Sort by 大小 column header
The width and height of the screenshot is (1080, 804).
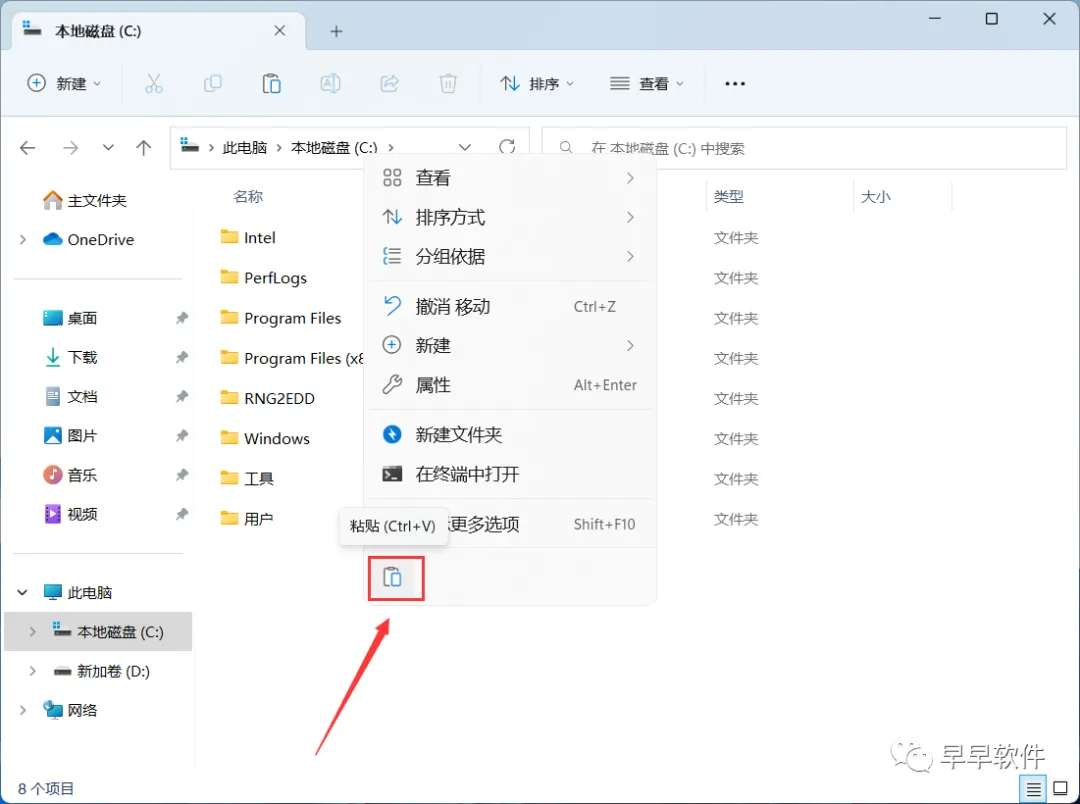[x=875, y=196]
